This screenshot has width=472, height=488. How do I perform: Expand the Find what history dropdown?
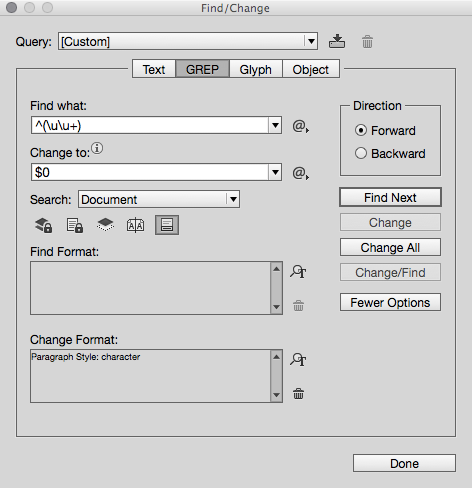point(275,125)
